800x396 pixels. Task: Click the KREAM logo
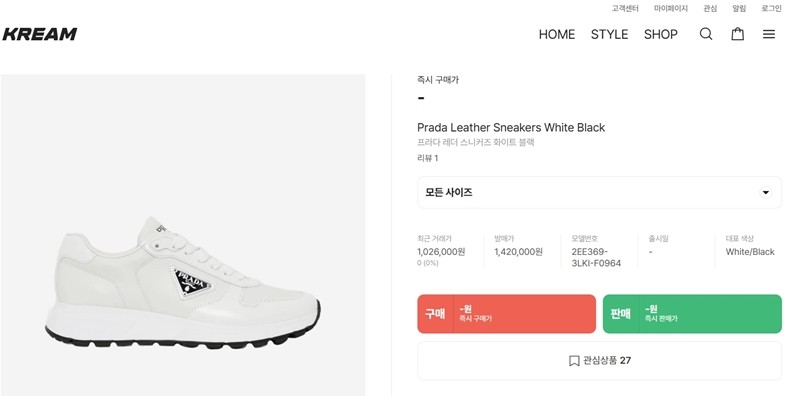point(40,34)
